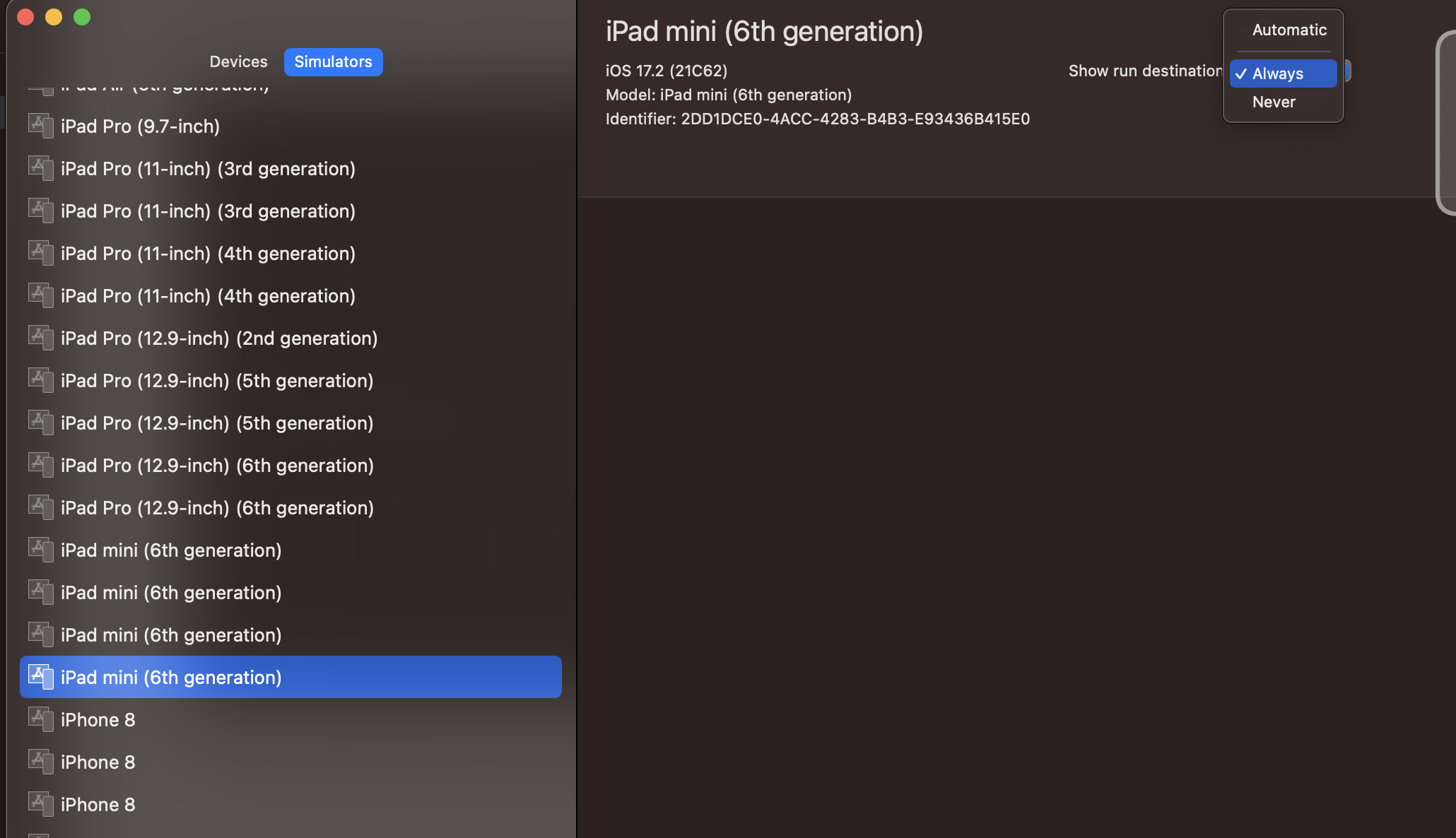Screen dimensions: 1456x838
Task: Switch to the Simulators tab
Action: pyautogui.click(x=333, y=62)
